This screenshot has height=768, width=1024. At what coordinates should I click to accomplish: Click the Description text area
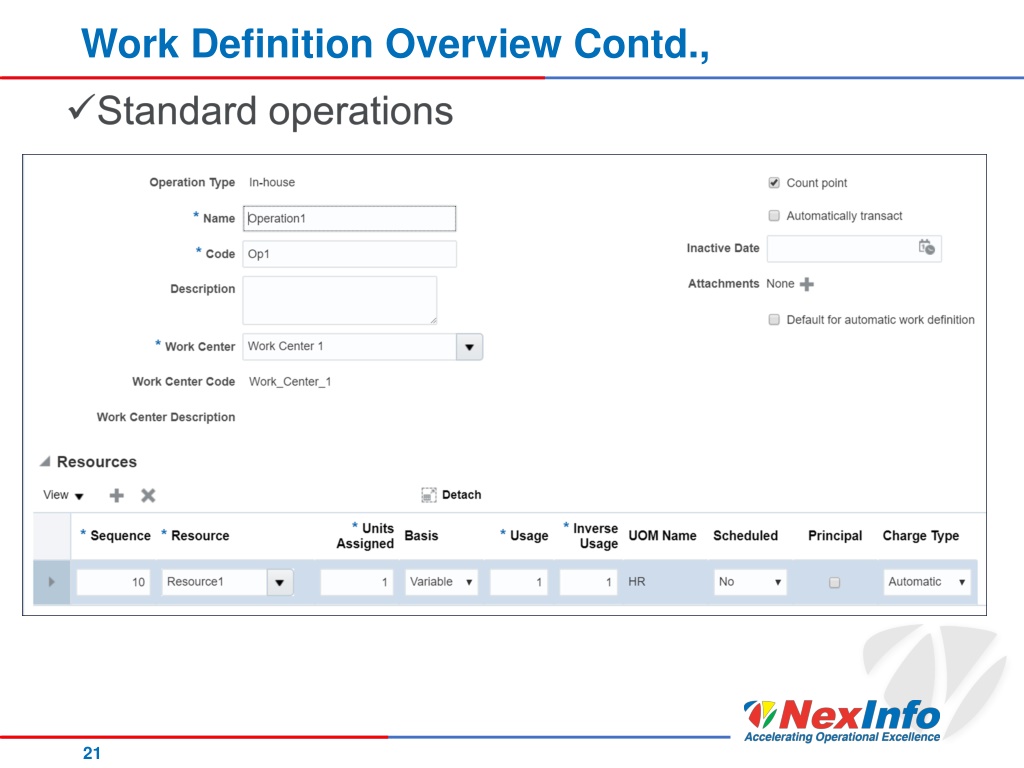pos(340,300)
